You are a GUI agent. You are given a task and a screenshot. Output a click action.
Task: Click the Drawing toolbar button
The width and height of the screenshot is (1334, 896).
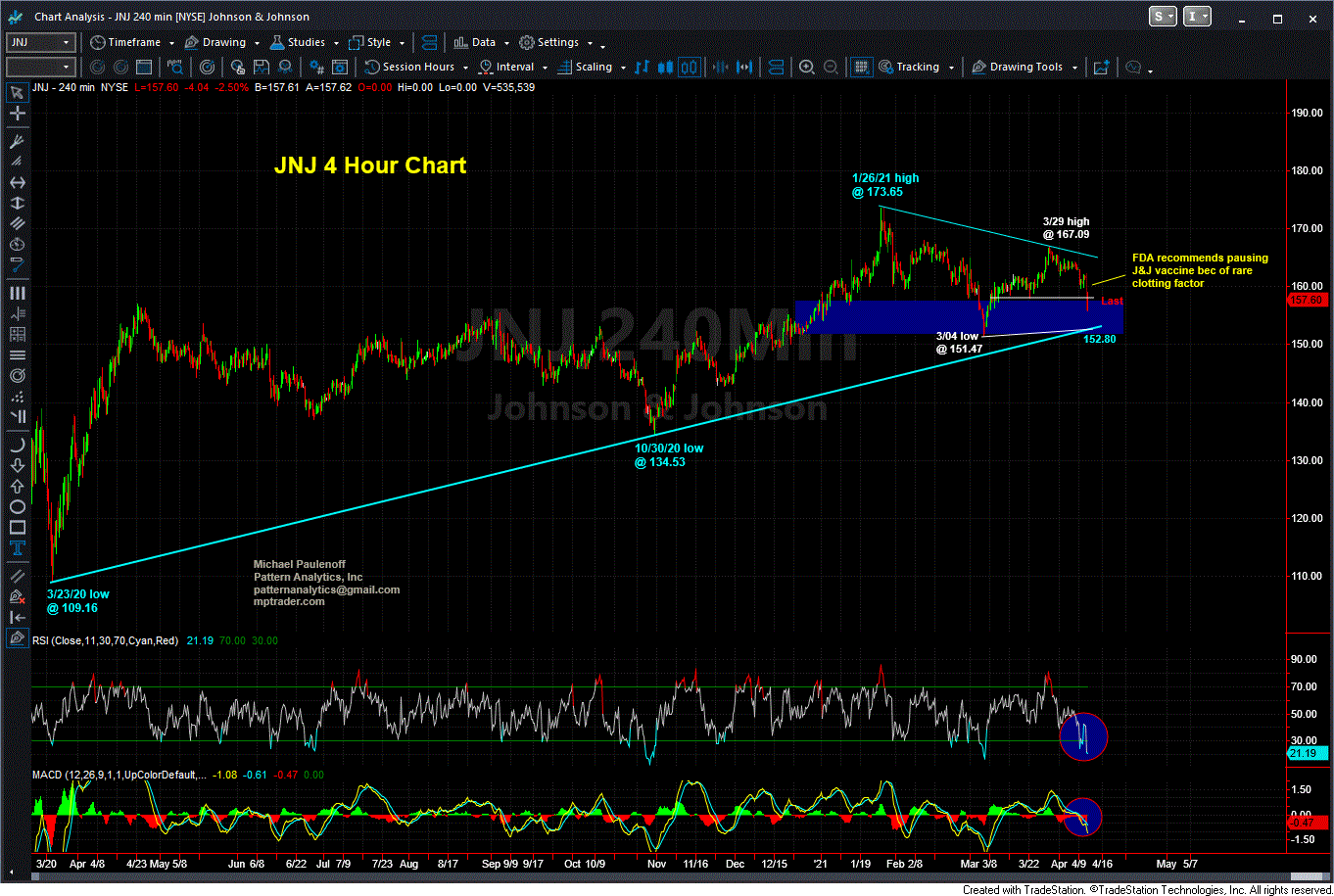pyautogui.click(x=216, y=42)
